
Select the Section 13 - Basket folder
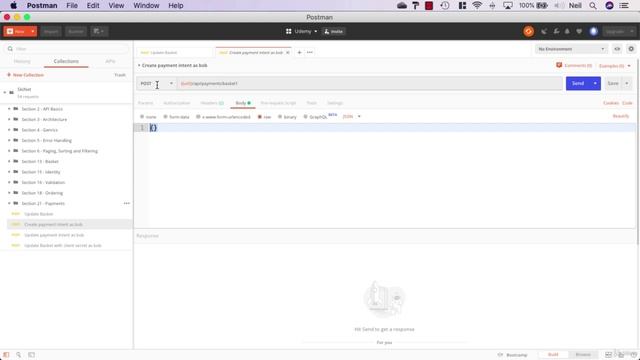point(40,162)
